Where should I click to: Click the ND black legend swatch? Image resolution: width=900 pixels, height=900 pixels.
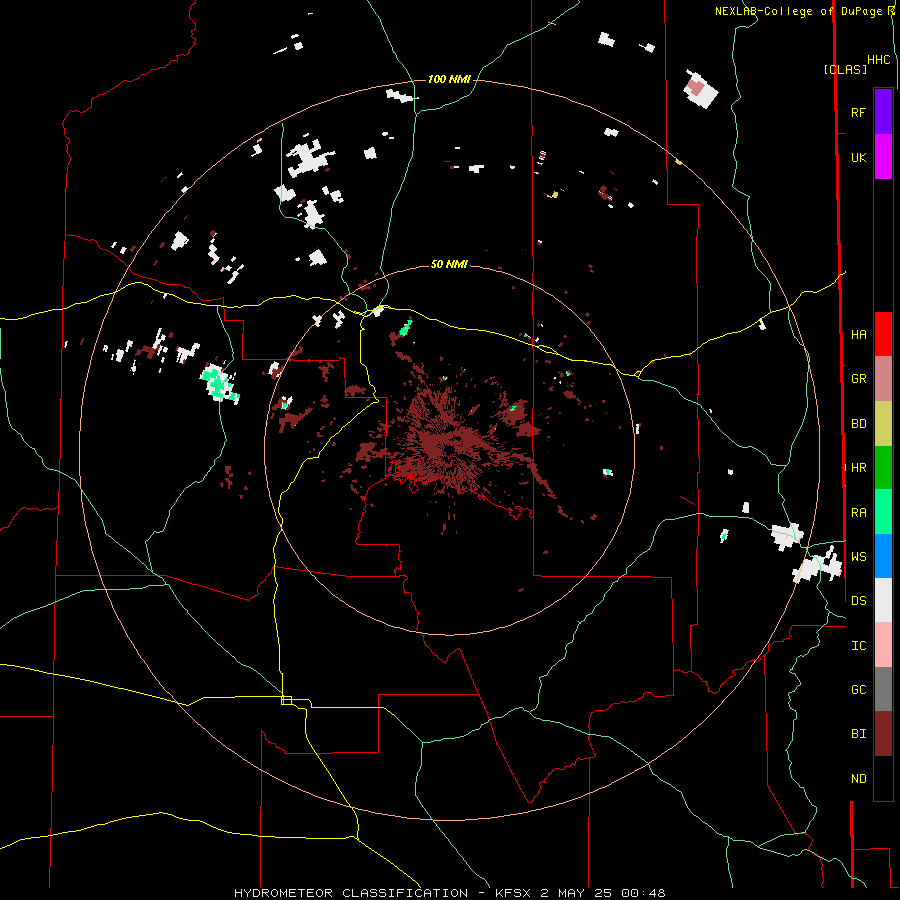883,778
